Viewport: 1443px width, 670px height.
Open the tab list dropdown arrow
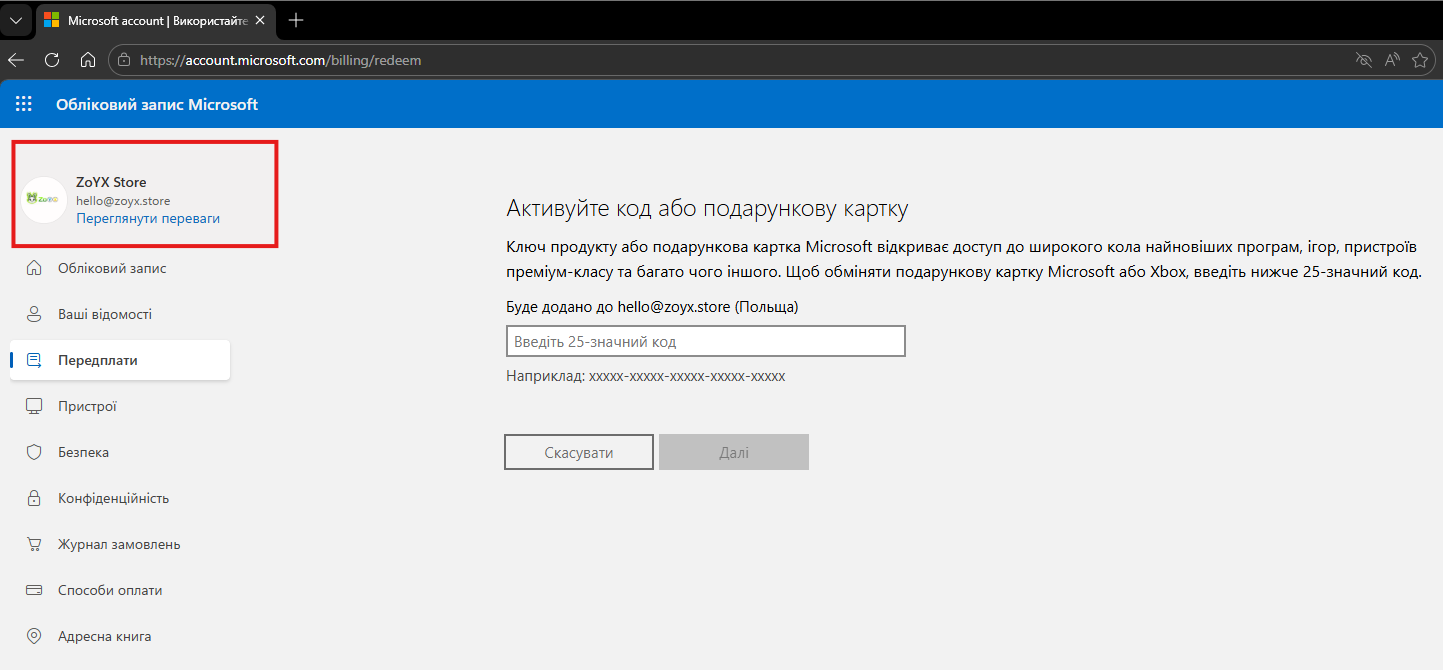pos(15,20)
